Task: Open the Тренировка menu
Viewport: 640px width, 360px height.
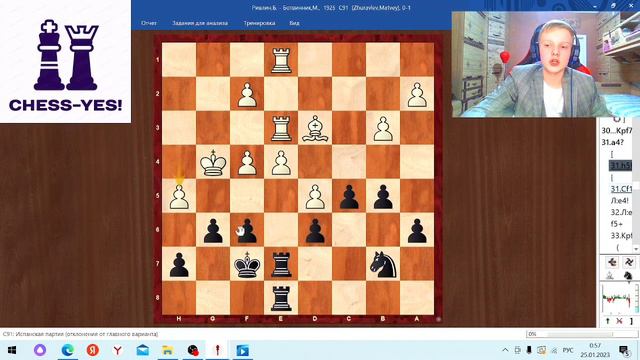Action: click(259, 23)
